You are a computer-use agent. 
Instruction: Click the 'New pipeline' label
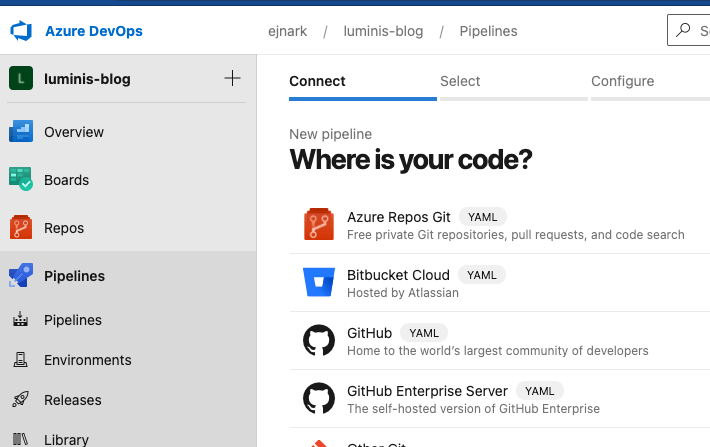coord(331,134)
